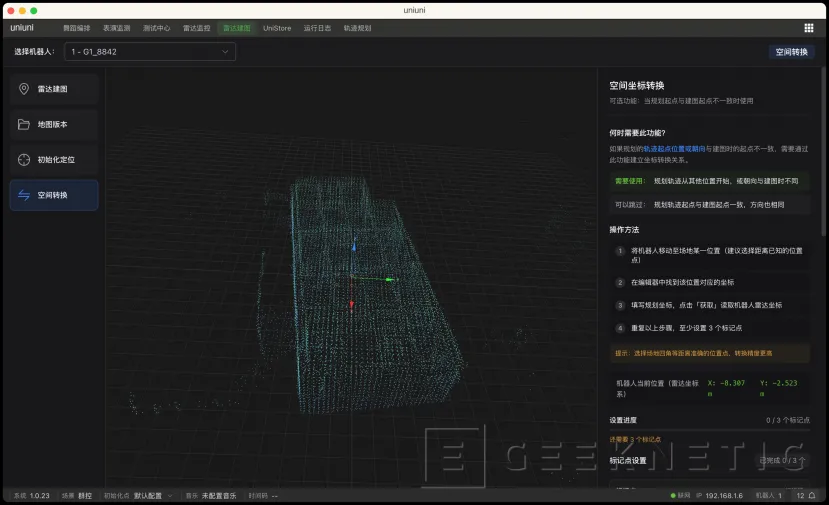Click the right panel vertical scrollbar
Image resolution: width=829 pixels, height=505 pixels.
coord(823,153)
